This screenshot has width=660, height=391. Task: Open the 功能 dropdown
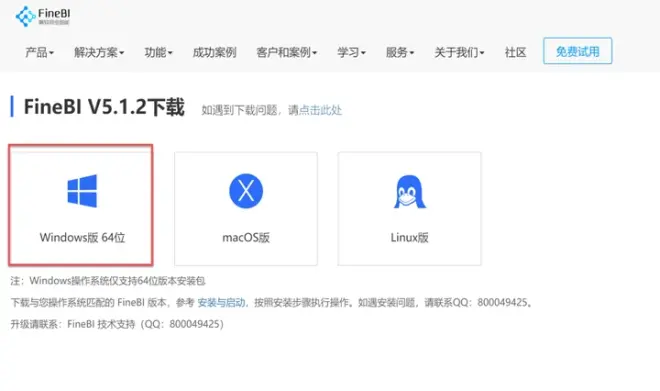[x=158, y=52]
